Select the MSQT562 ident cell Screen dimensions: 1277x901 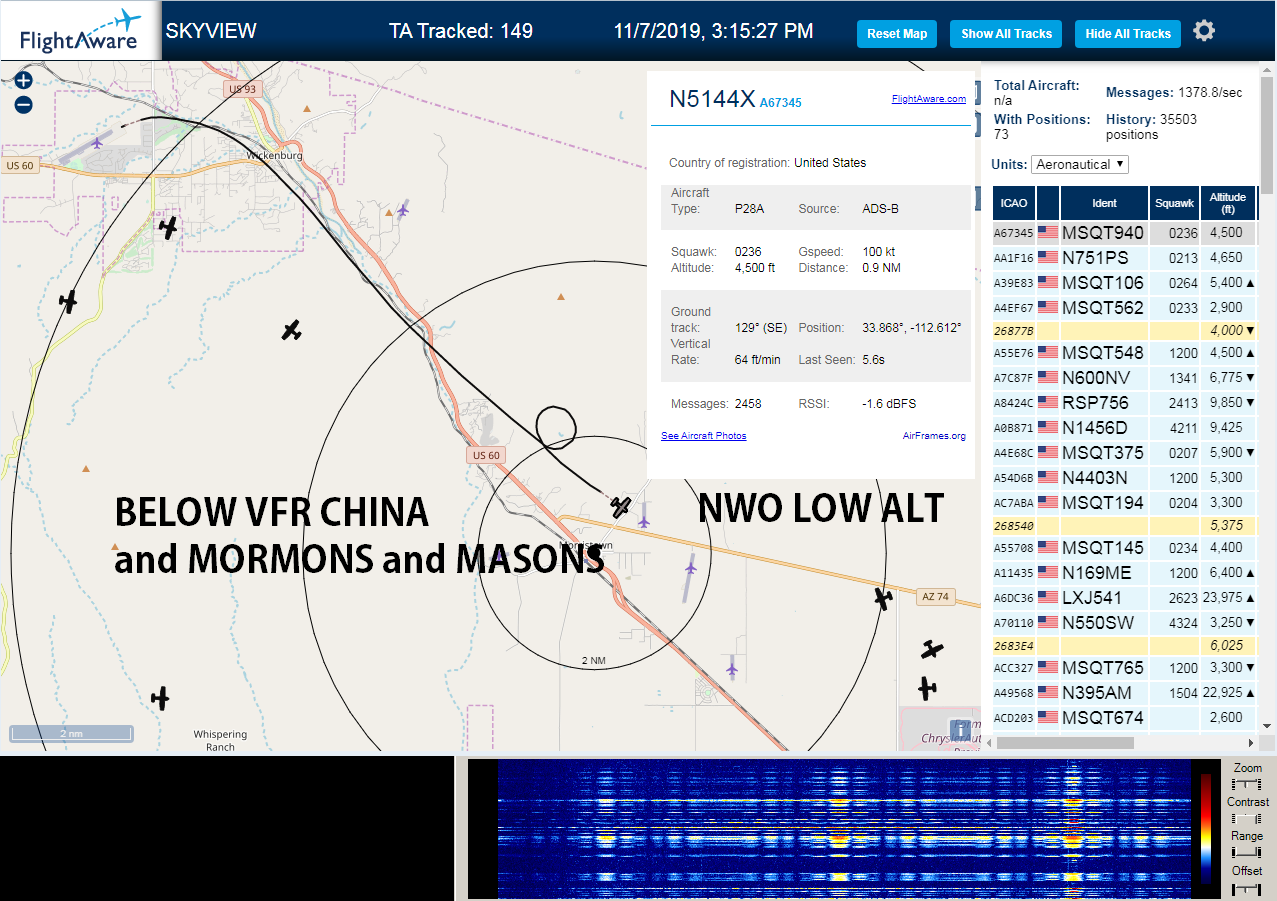click(1102, 308)
